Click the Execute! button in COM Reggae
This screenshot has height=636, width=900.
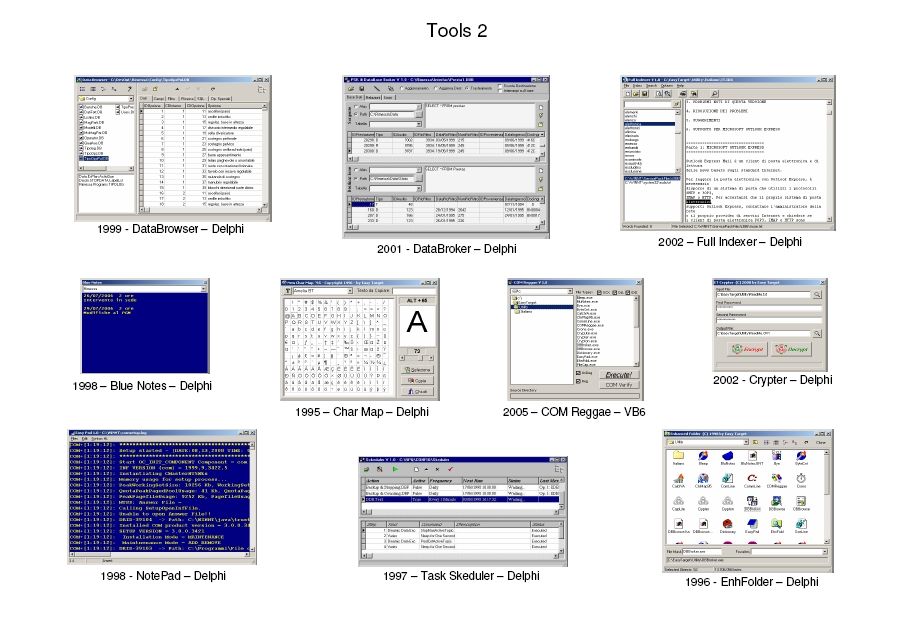point(619,375)
